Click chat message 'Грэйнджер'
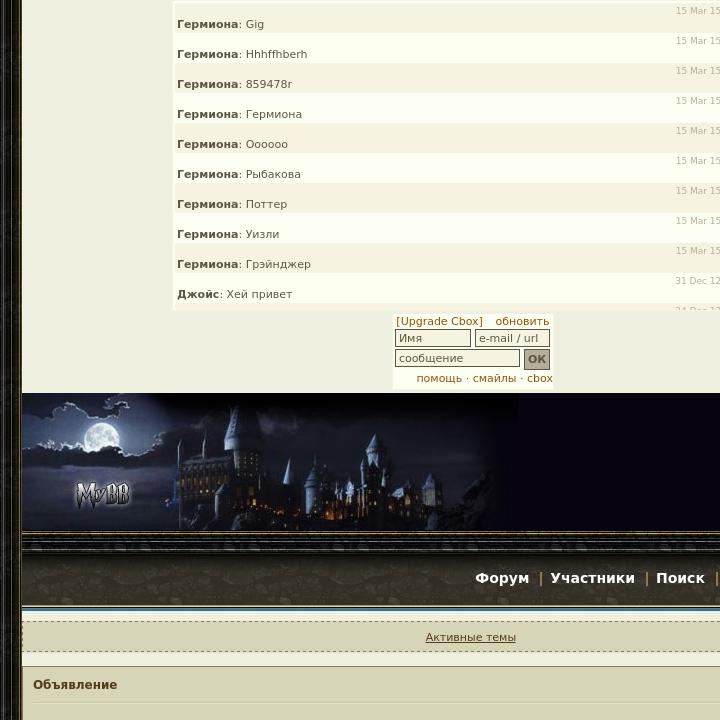The height and width of the screenshot is (720, 720). tap(278, 264)
